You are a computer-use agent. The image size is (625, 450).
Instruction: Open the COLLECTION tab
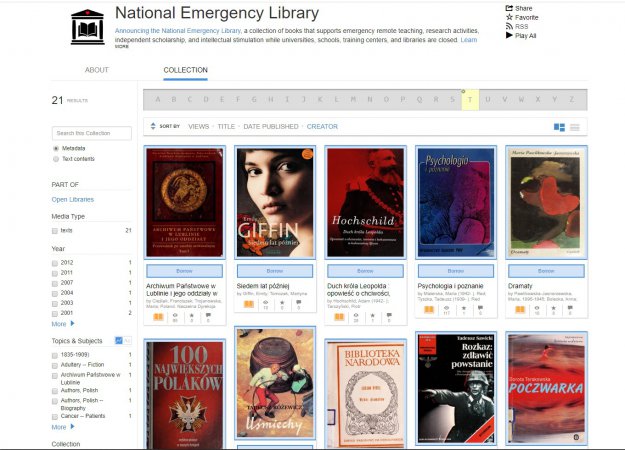tap(185, 70)
